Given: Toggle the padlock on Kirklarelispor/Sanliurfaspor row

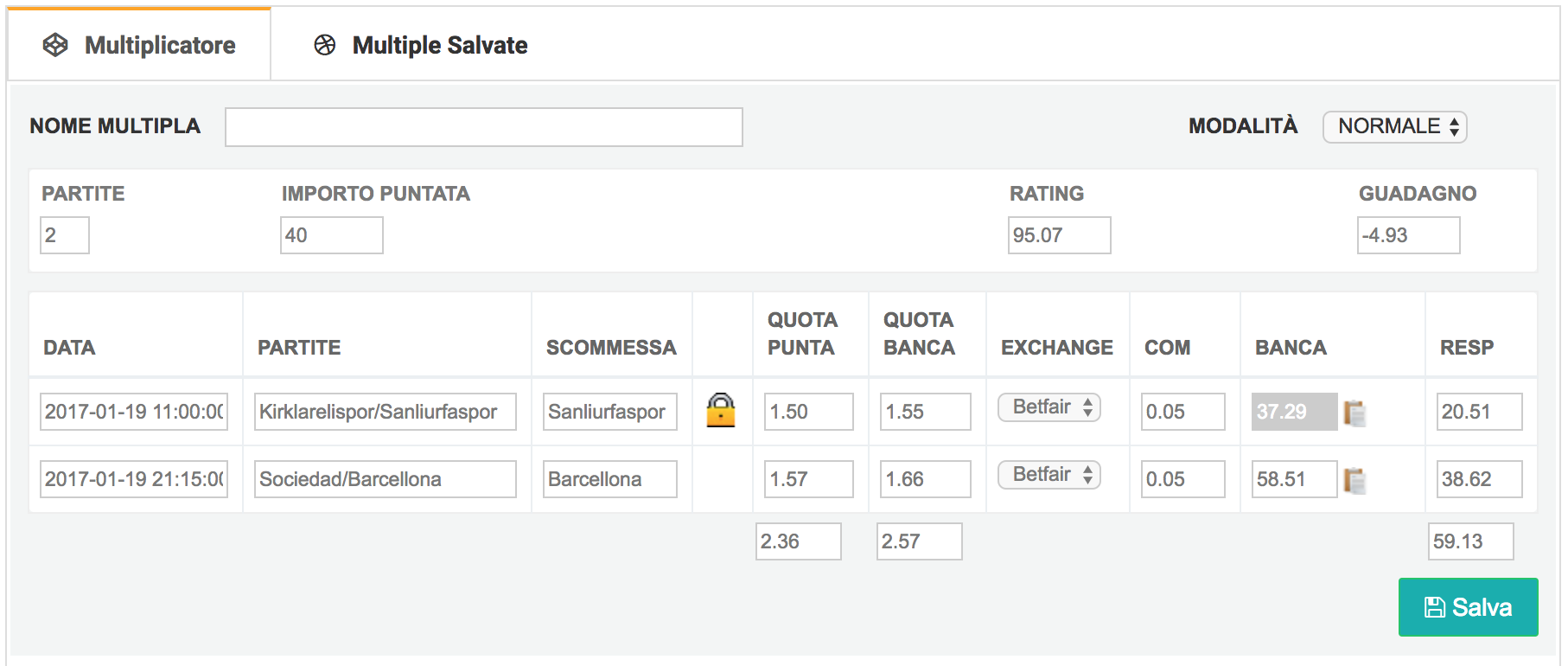Looking at the screenshot, I should [721, 410].
